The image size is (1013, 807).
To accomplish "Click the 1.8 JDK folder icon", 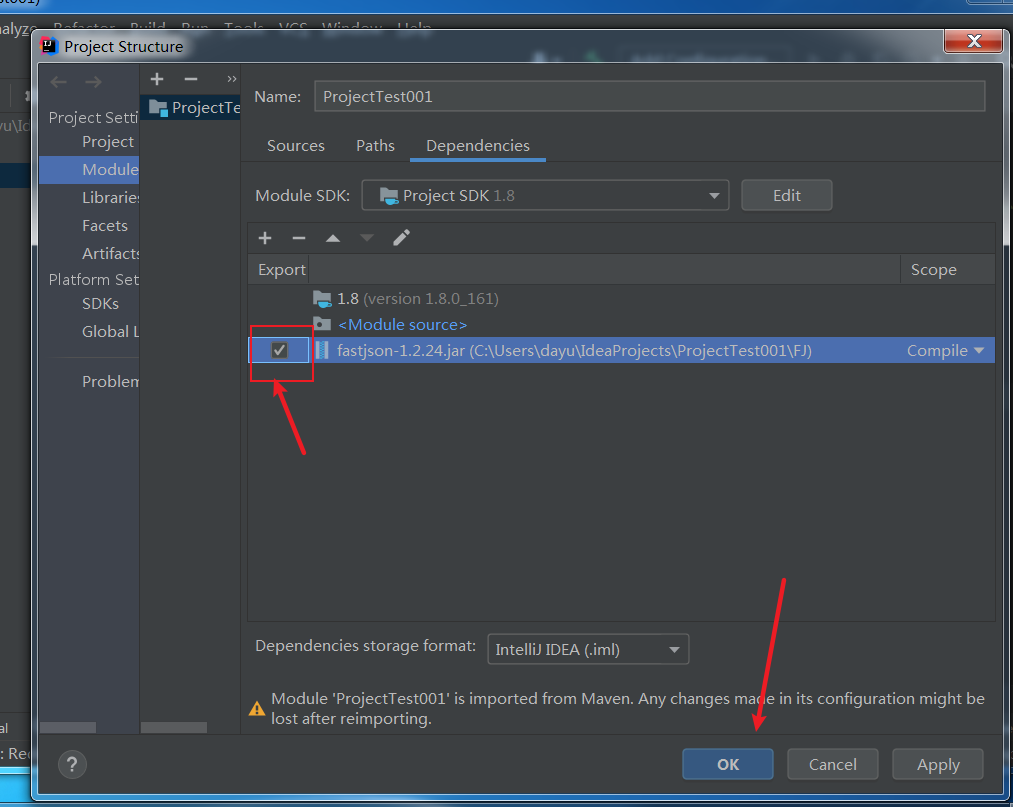I will (322, 299).
